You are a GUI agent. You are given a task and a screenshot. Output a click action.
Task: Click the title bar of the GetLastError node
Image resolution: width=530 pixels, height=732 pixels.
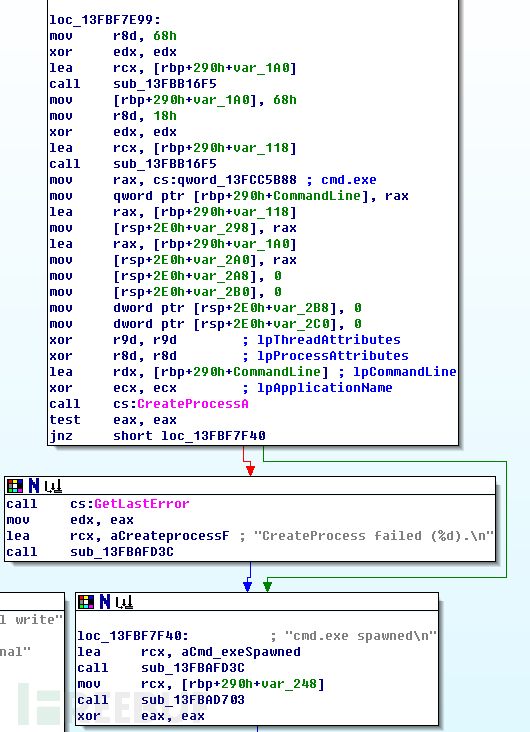tap(250, 486)
